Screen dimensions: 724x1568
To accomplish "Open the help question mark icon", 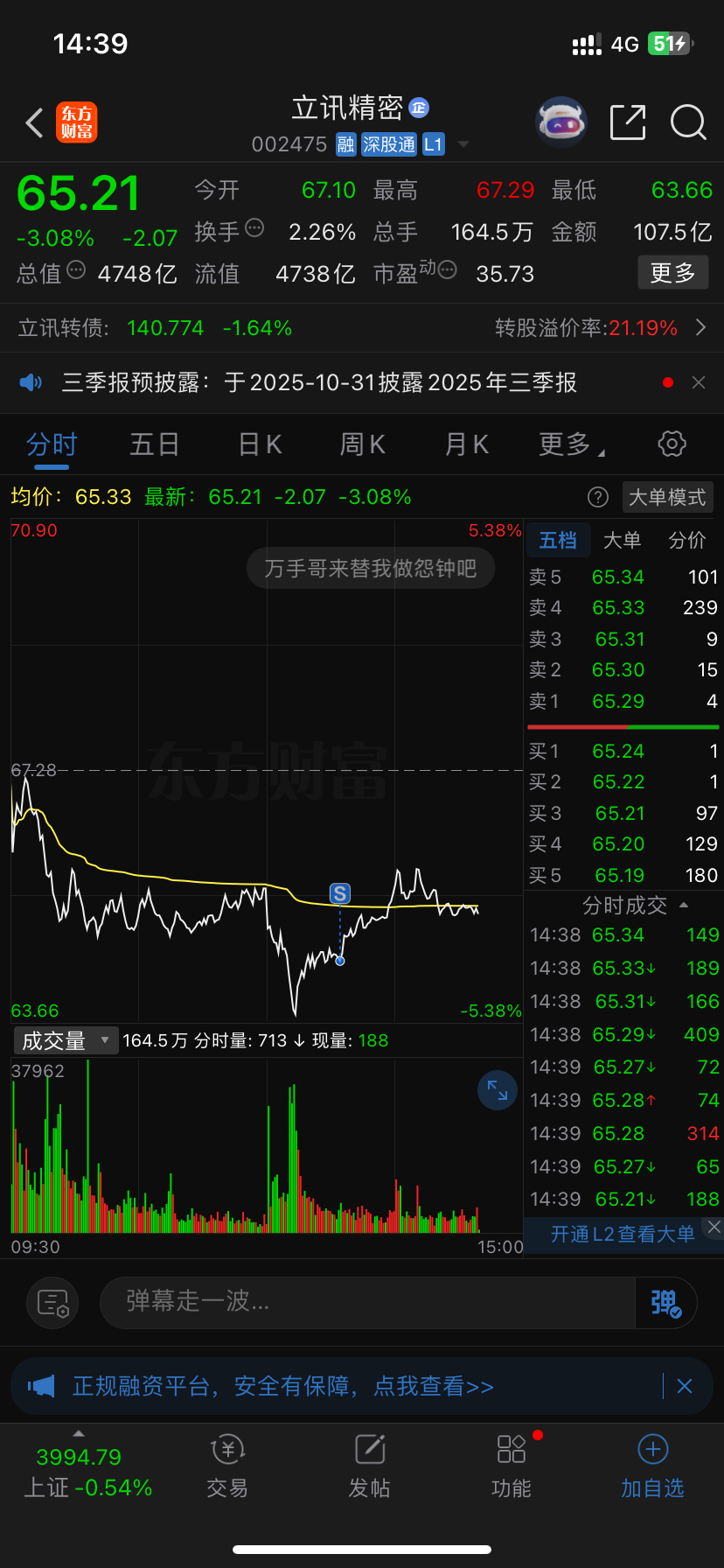I will pyautogui.click(x=598, y=497).
